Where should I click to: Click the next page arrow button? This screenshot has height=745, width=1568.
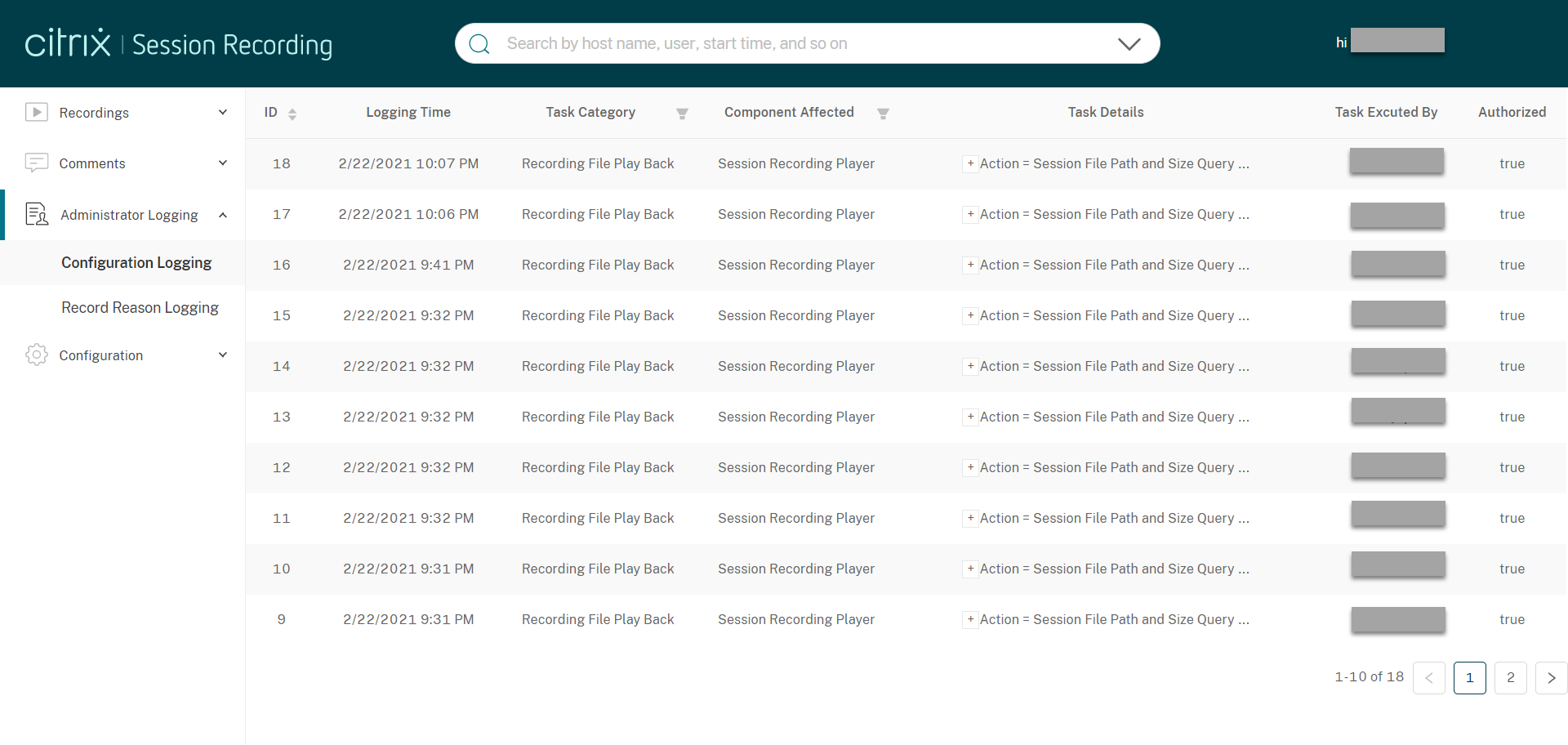[1551, 677]
